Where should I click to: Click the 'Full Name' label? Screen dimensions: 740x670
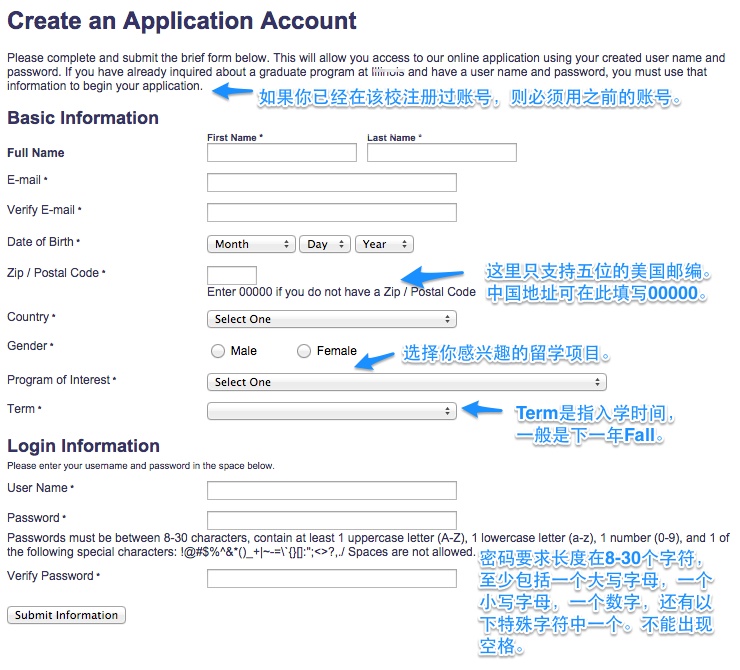(x=36, y=152)
